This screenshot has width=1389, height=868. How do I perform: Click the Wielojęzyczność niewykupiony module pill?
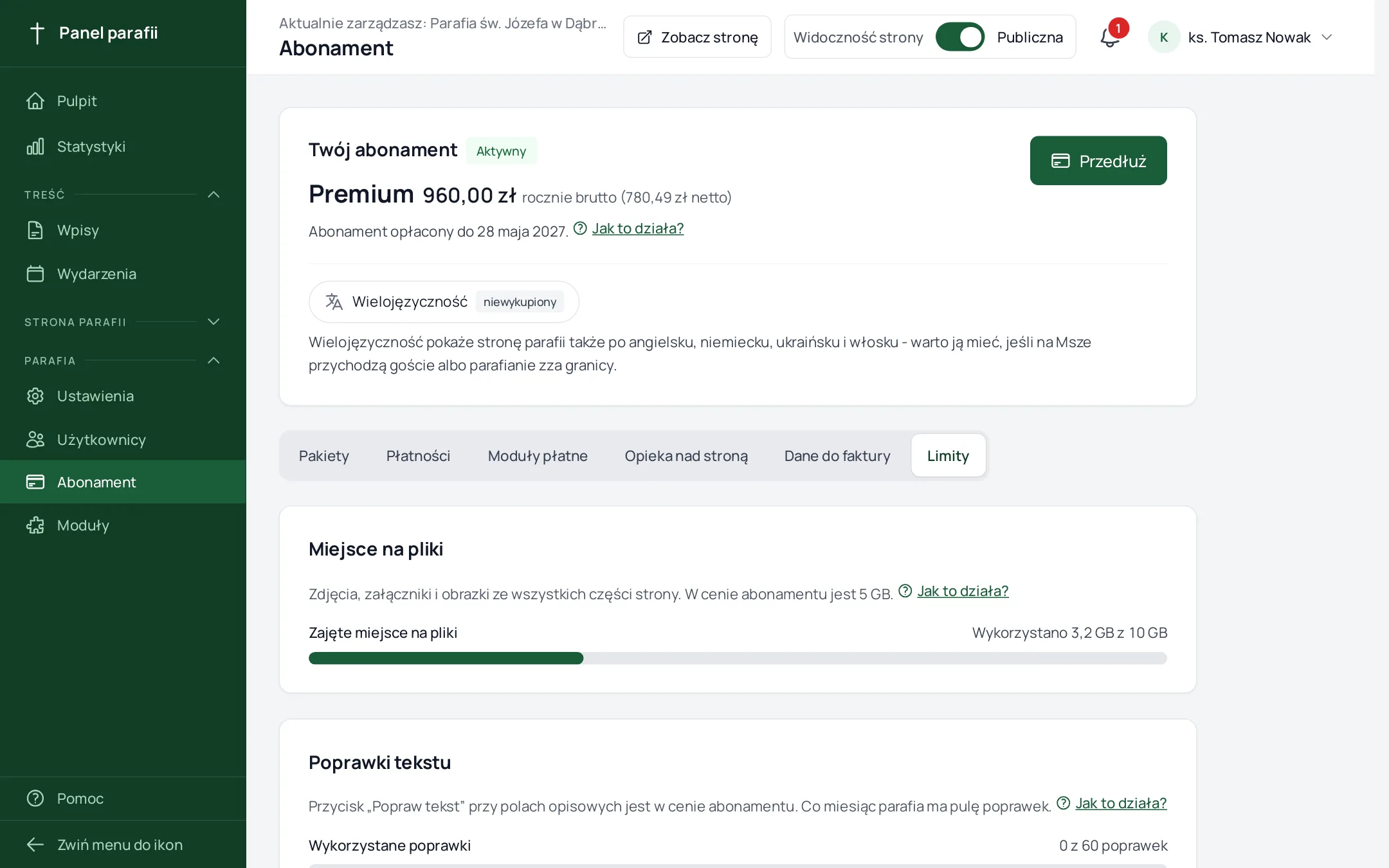[444, 302]
